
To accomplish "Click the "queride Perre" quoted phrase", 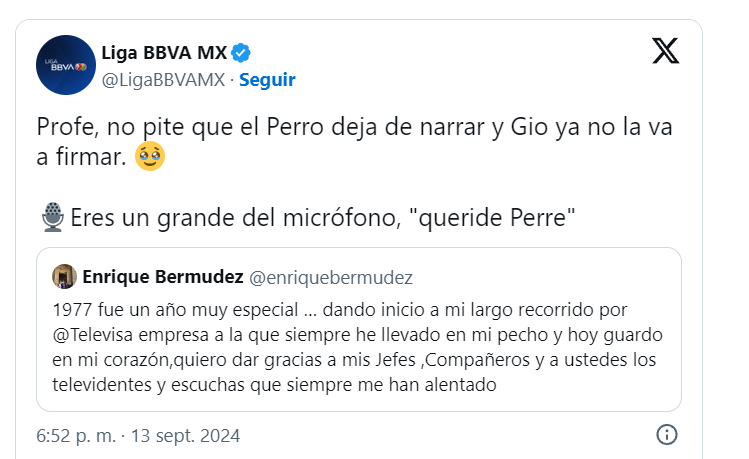I will (x=518, y=217).
